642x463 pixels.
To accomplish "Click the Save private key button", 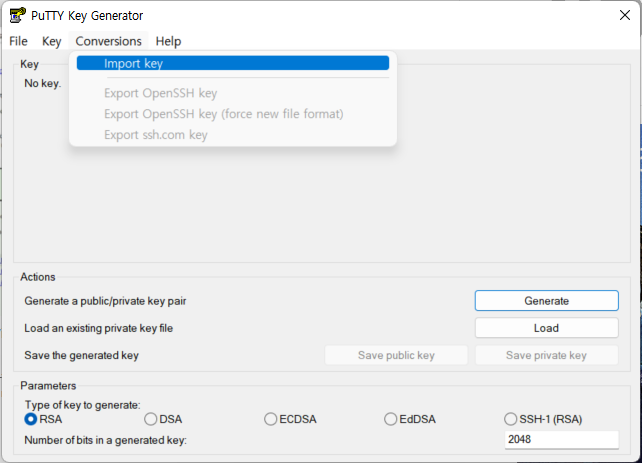I will pyautogui.click(x=547, y=355).
